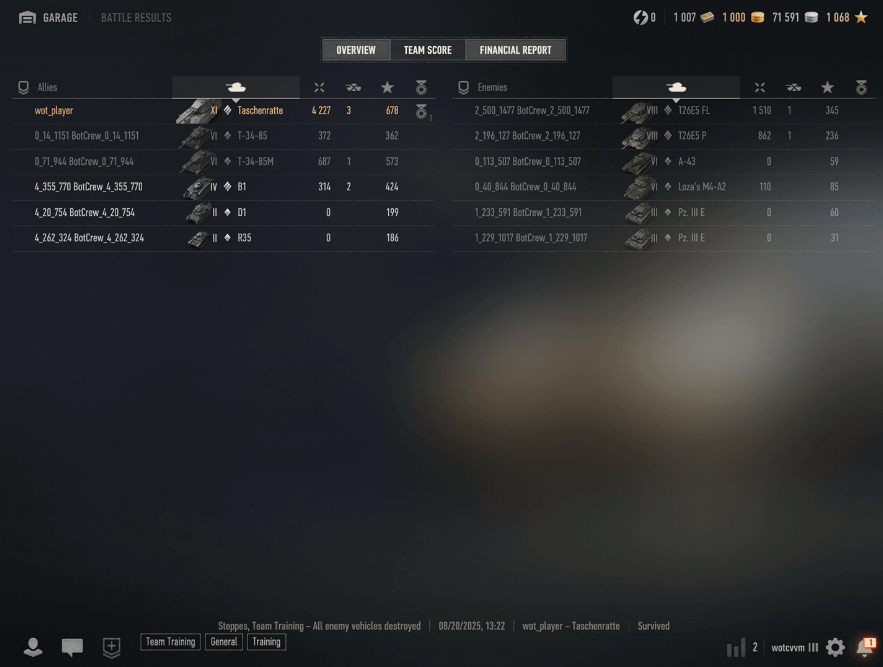This screenshot has width=883, height=667.
Task: Sort enemies by damage dealt icon
Action: (760, 87)
